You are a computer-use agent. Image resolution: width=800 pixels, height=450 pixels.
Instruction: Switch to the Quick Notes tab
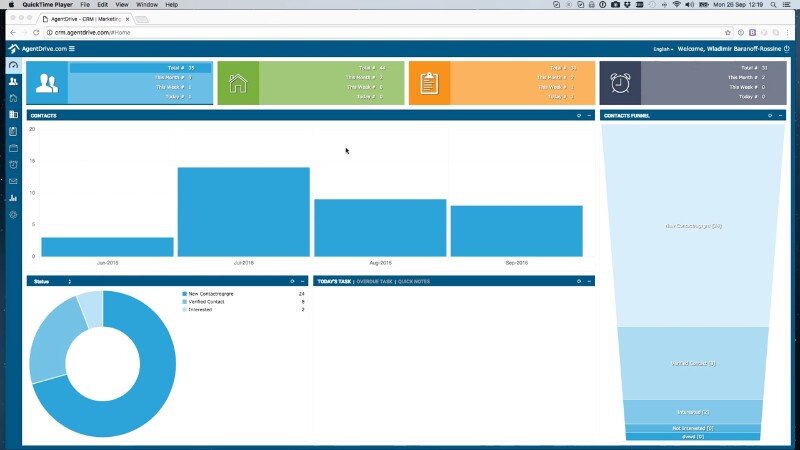414,281
